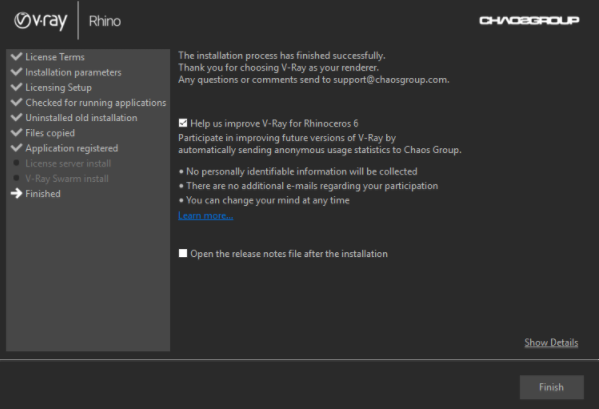Click the Finish button
Image resolution: width=599 pixels, height=409 pixels.
(552, 387)
